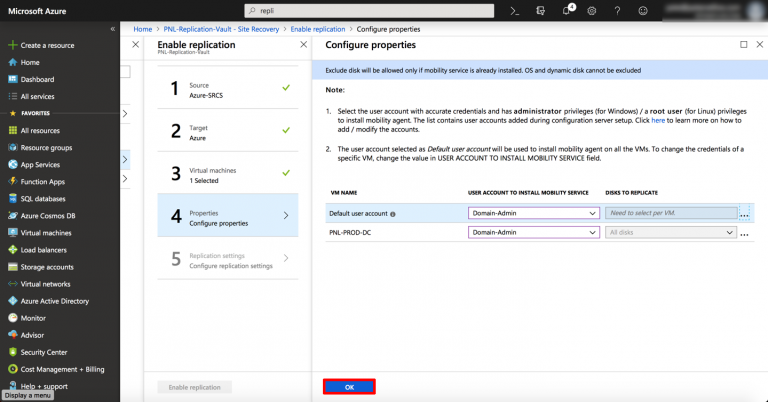The height and width of the screenshot is (402, 768).
Task: Click the Enable replication button
Action: click(x=194, y=387)
